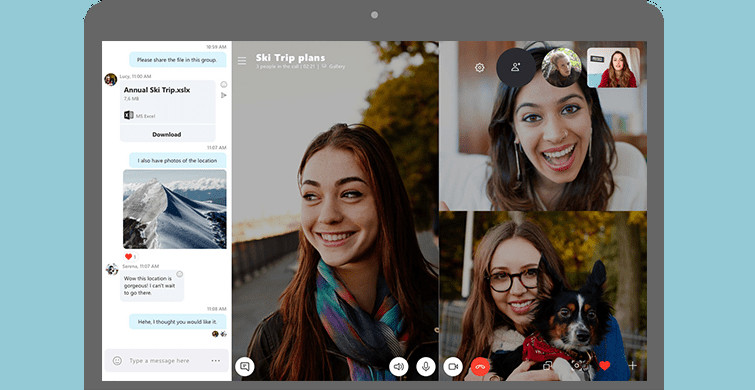Forward Lucy's file message arrow icon
The image size is (755, 390).
tap(223, 95)
